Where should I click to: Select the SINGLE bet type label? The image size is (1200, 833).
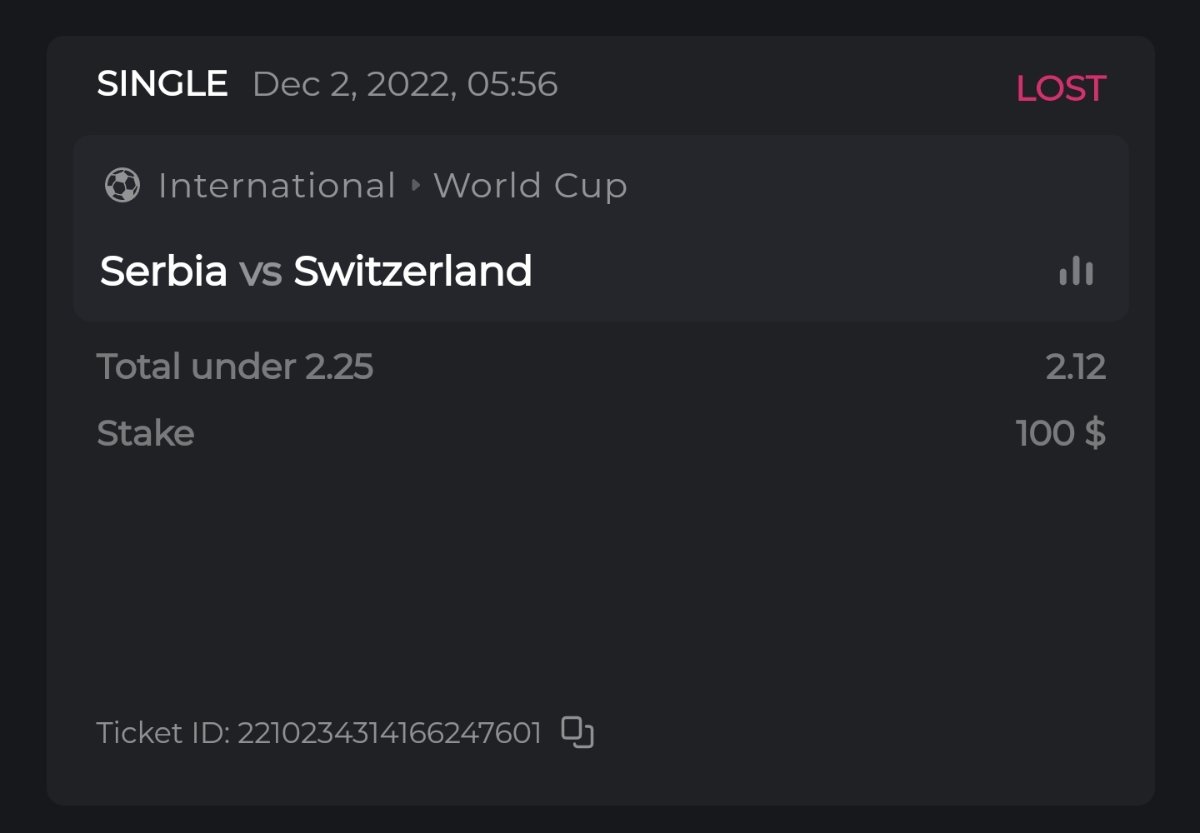(162, 84)
